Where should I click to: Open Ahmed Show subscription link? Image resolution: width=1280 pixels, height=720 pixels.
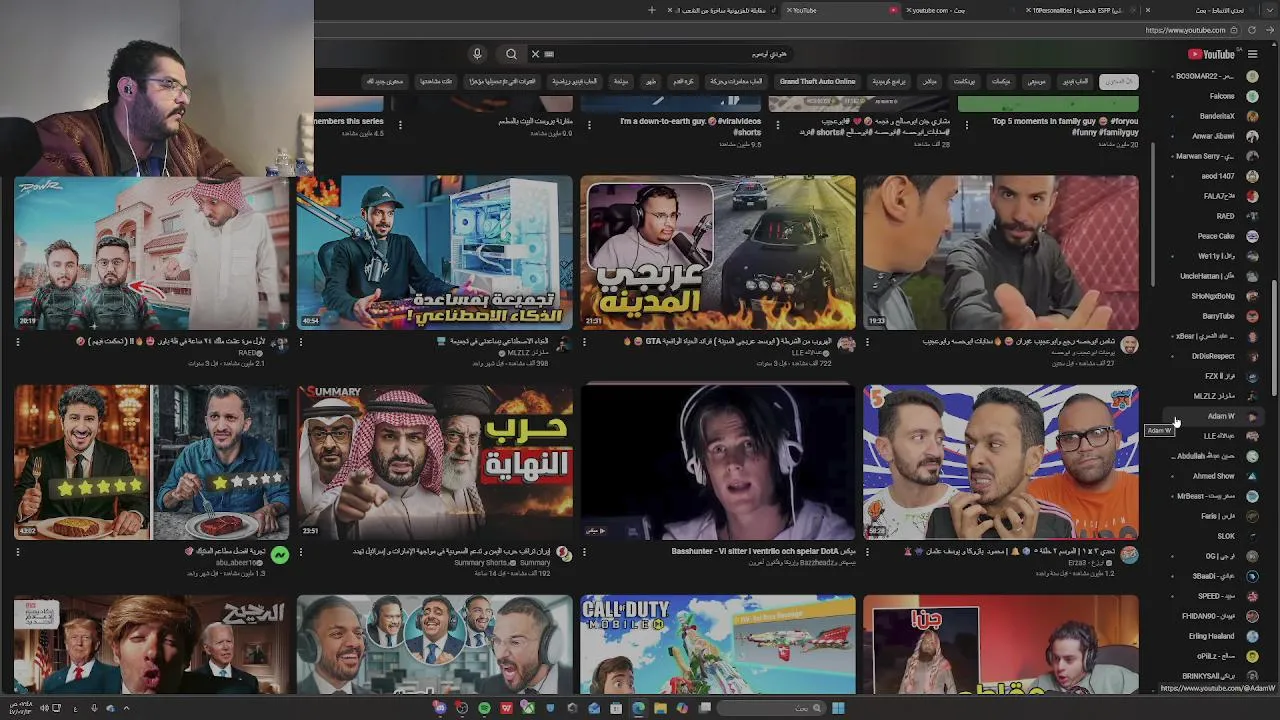click(1213, 476)
